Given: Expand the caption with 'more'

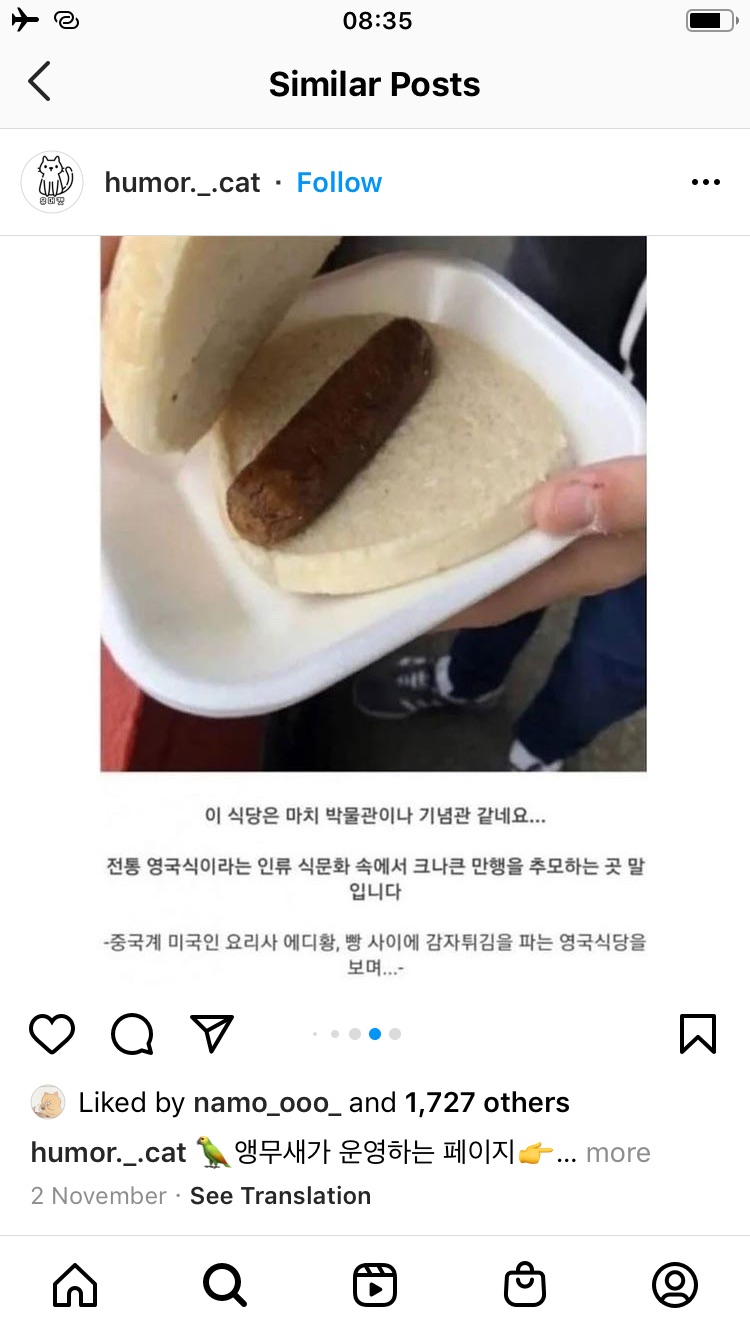Looking at the screenshot, I should pos(618,1152).
